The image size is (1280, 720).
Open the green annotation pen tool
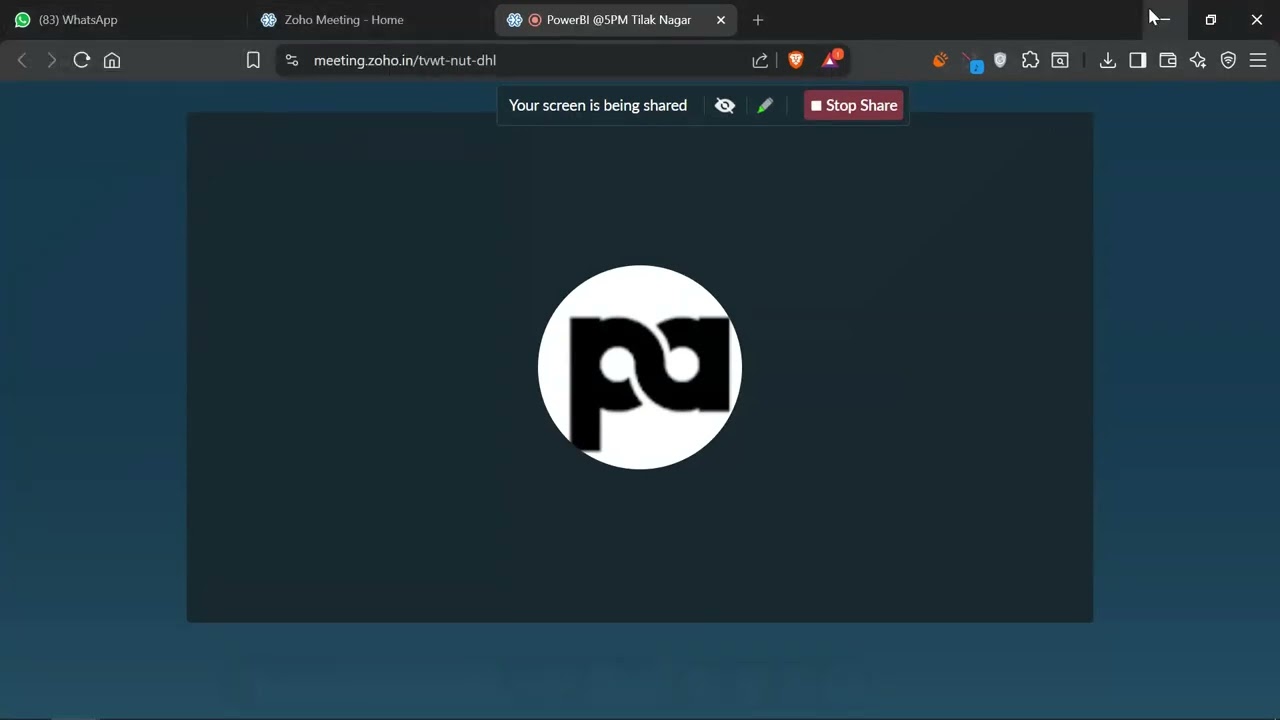pos(765,105)
